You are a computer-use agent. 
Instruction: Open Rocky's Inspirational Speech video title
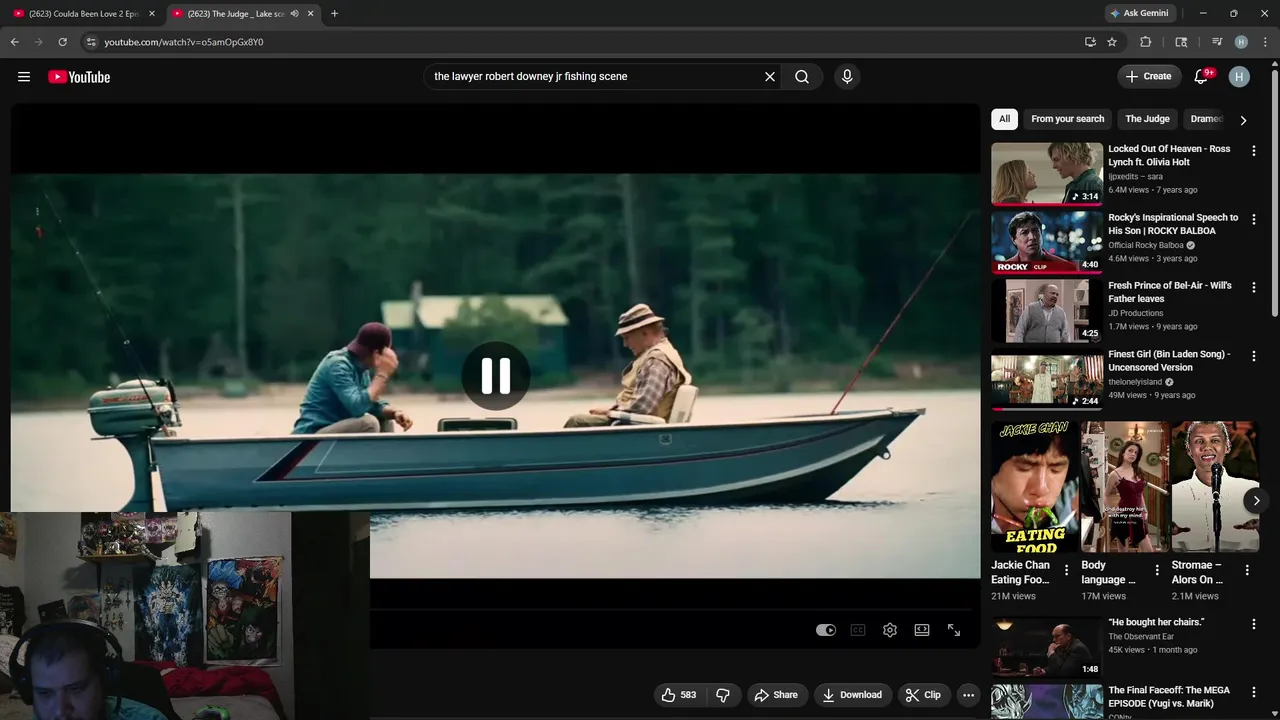[x=1173, y=224]
